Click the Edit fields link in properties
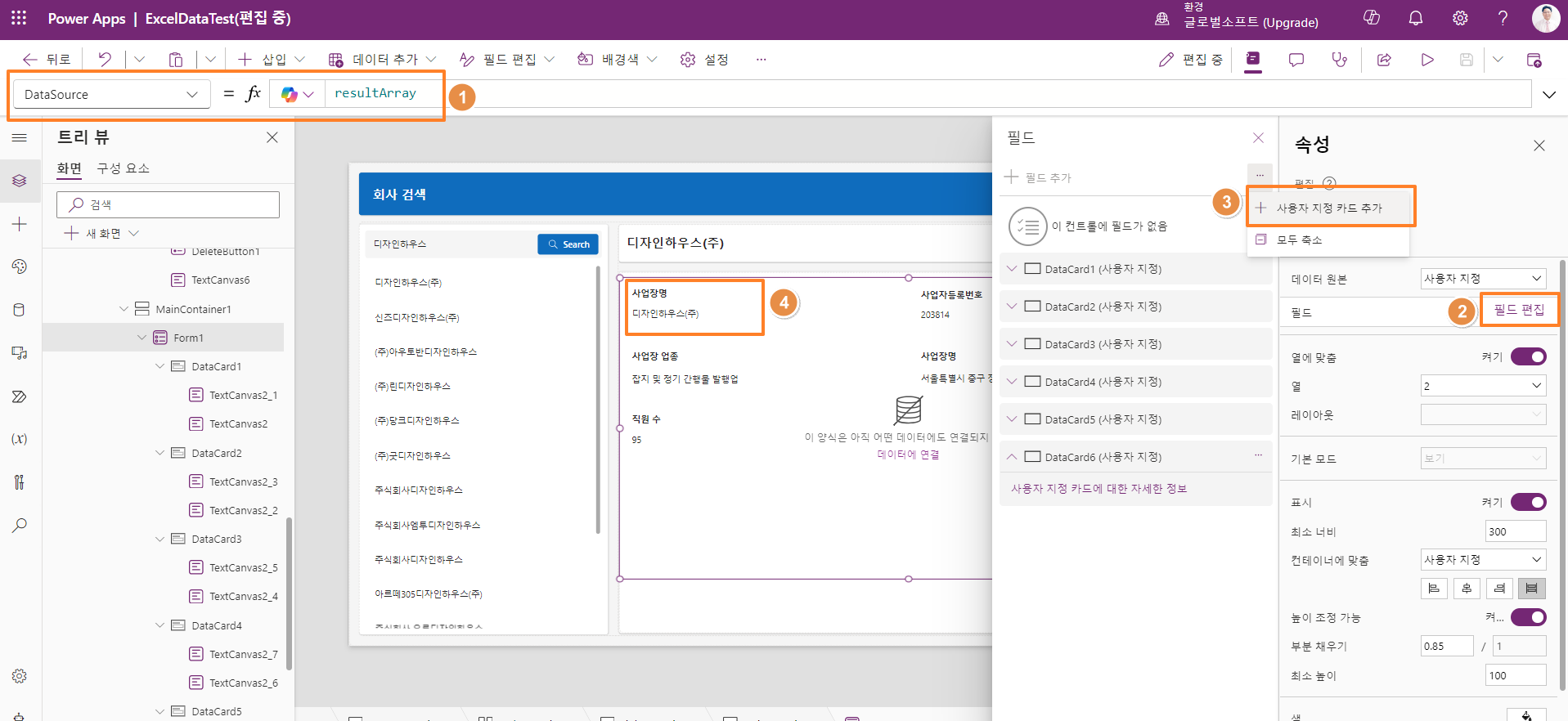 pos(1519,310)
